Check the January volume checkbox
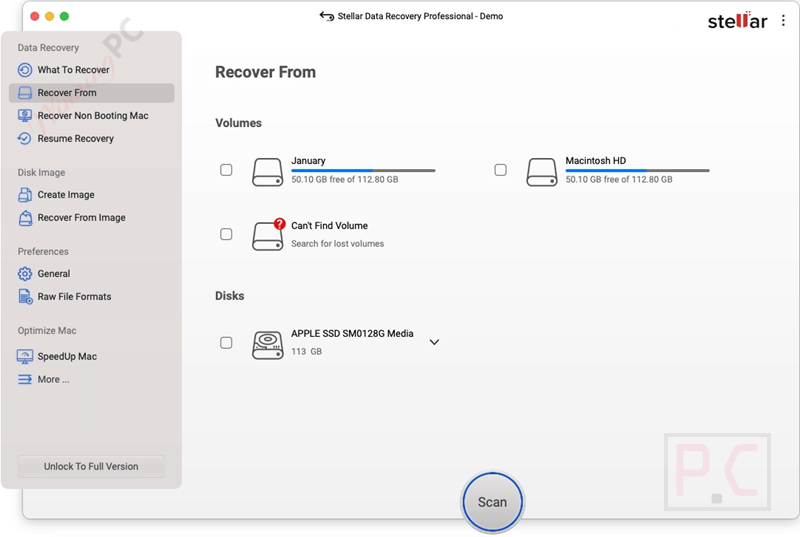 click(226, 170)
